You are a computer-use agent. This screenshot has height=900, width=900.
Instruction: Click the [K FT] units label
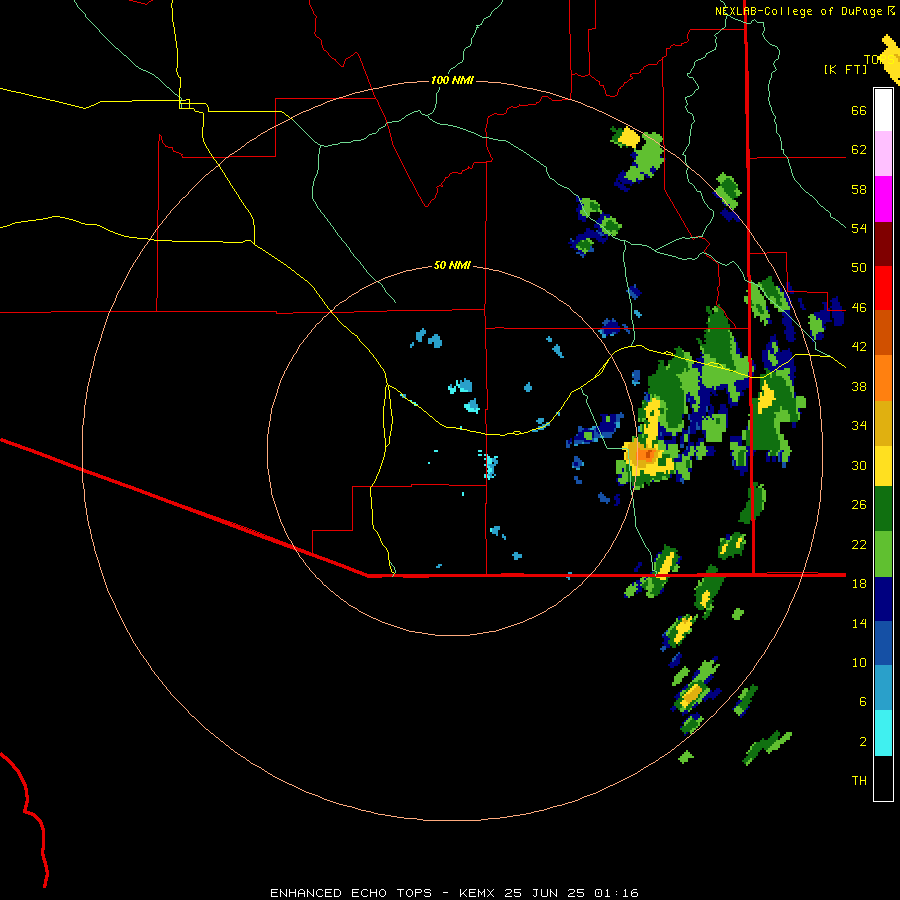(x=845, y=69)
